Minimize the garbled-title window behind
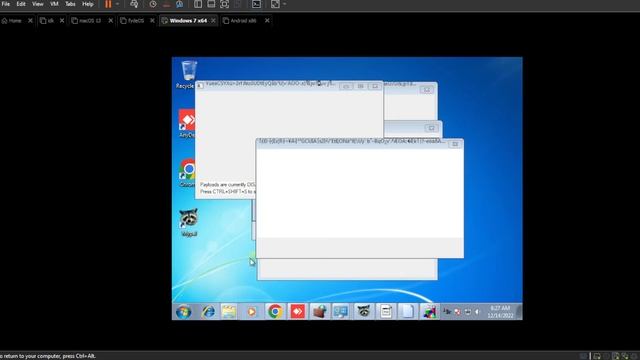The image size is (640, 360). [346, 86]
